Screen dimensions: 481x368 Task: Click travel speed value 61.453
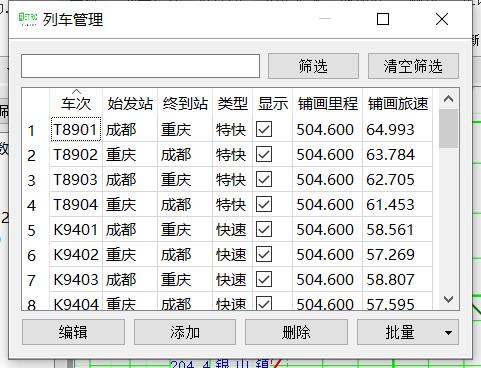click(390, 204)
